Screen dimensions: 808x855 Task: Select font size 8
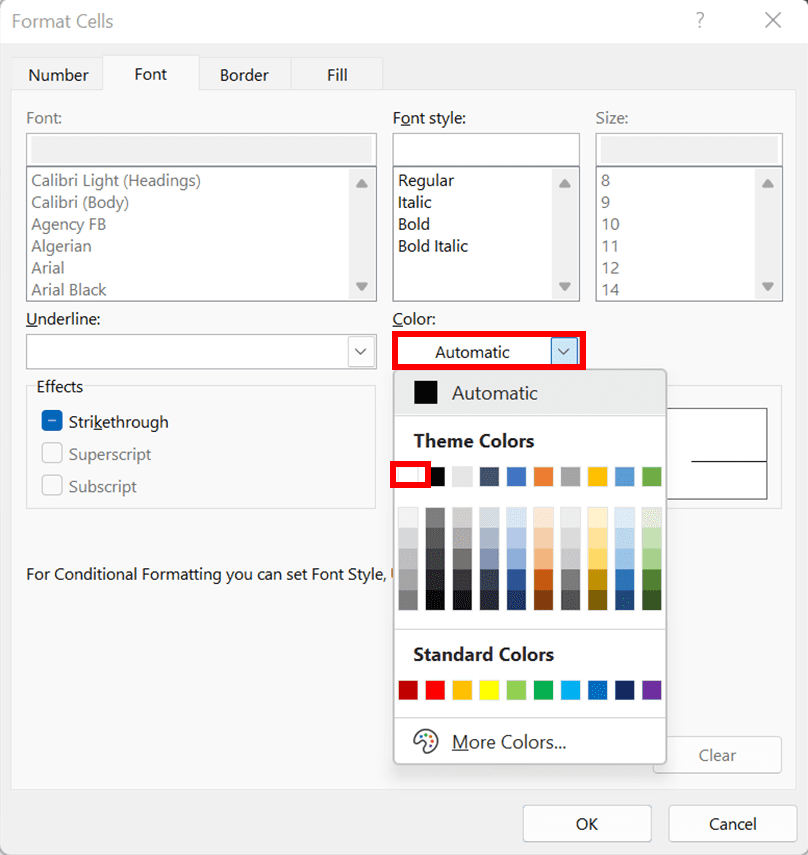pyautogui.click(x=605, y=180)
